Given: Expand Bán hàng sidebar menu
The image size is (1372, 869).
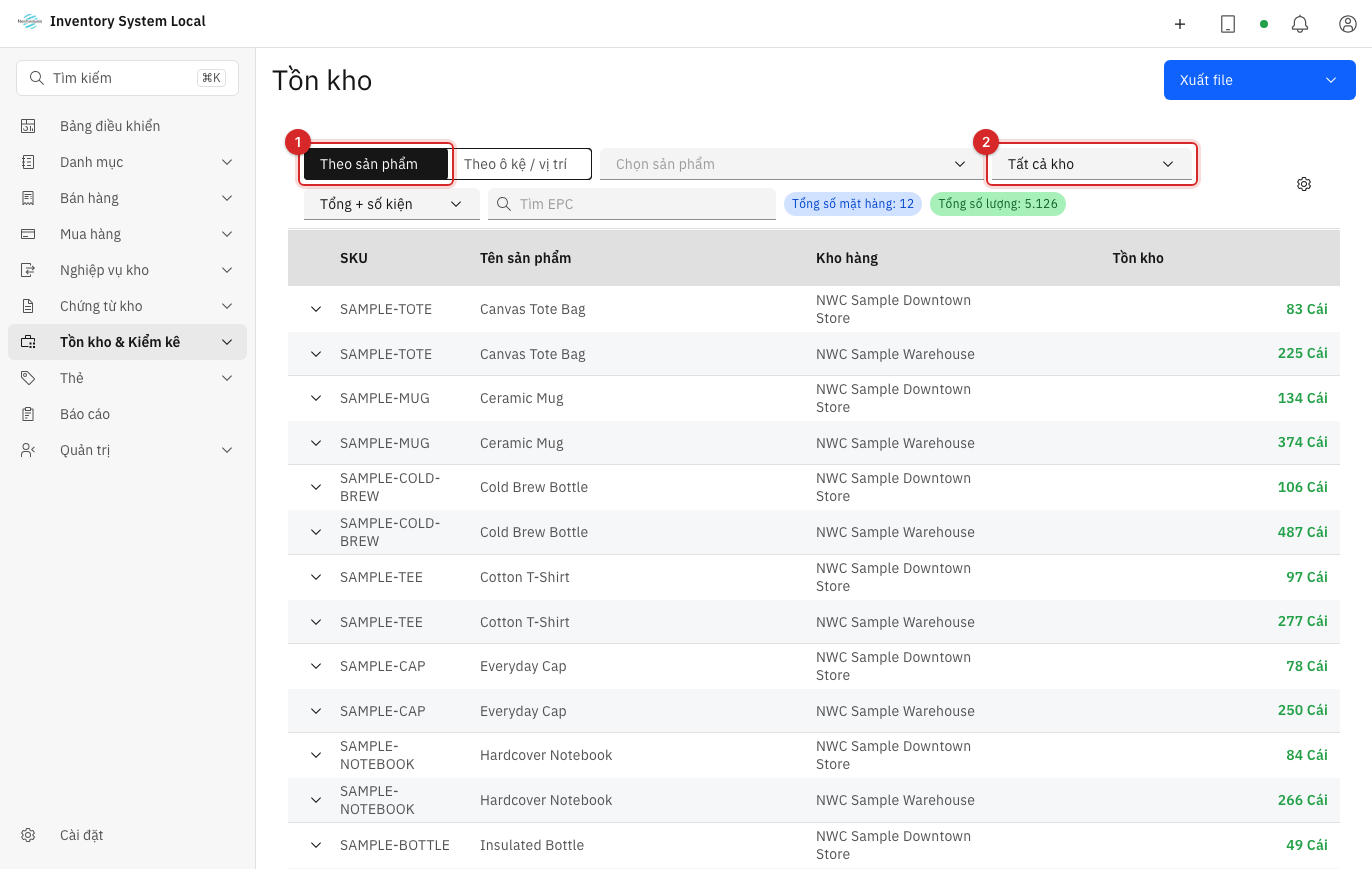Looking at the screenshot, I should coord(127,198).
